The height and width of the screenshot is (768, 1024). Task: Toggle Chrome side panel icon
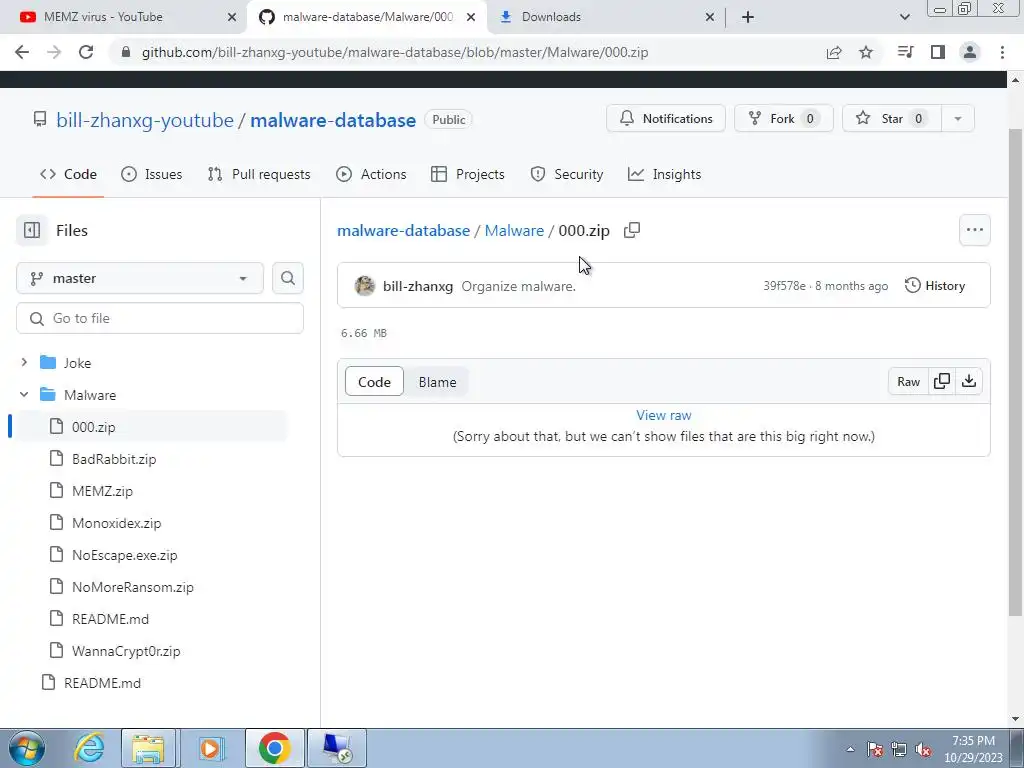(938, 52)
